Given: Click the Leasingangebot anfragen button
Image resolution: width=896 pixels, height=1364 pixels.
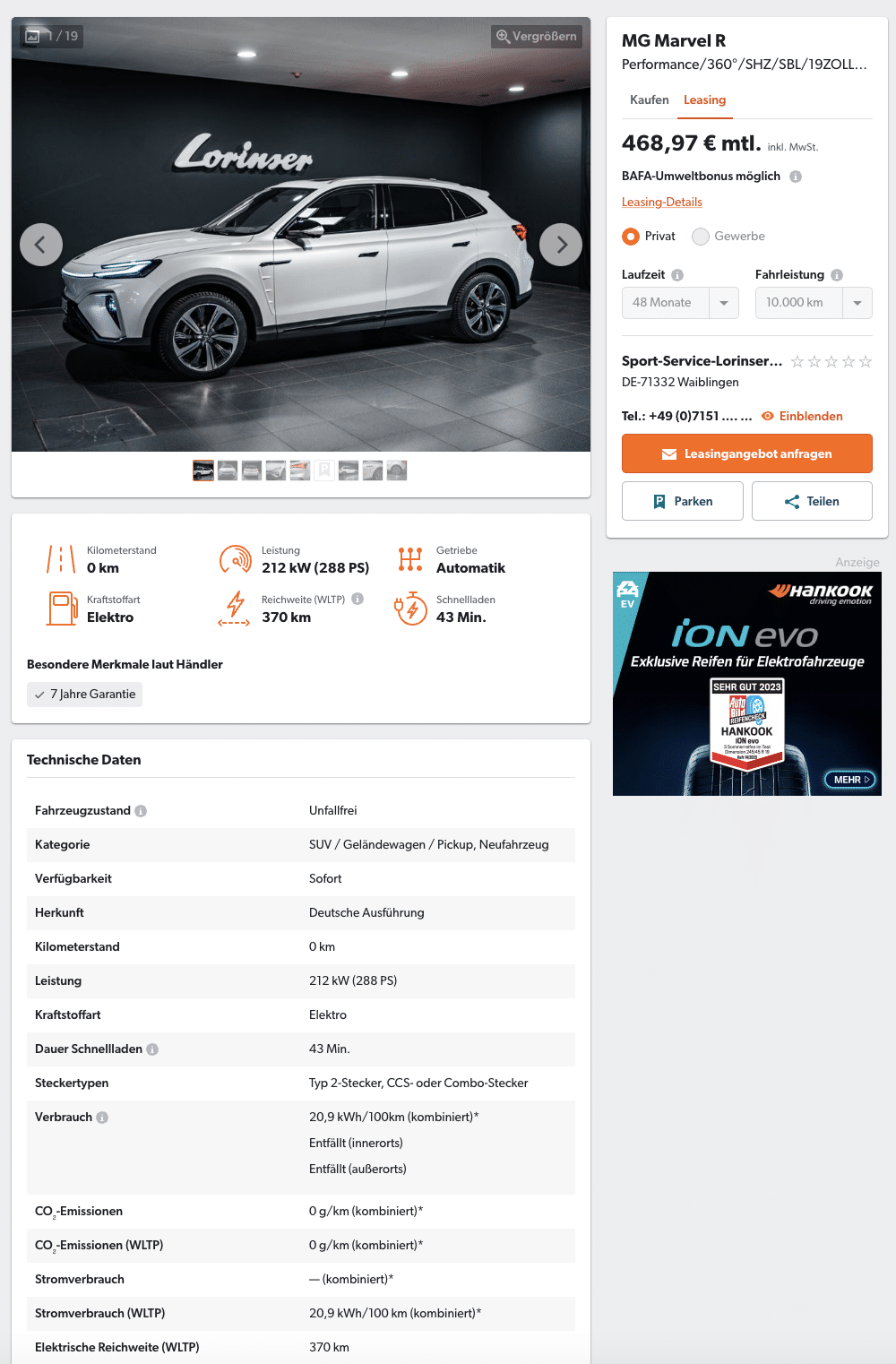Looking at the screenshot, I should 747,453.
